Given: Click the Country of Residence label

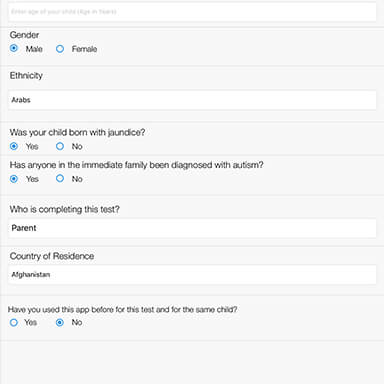Looking at the screenshot, I should [x=52, y=256].
